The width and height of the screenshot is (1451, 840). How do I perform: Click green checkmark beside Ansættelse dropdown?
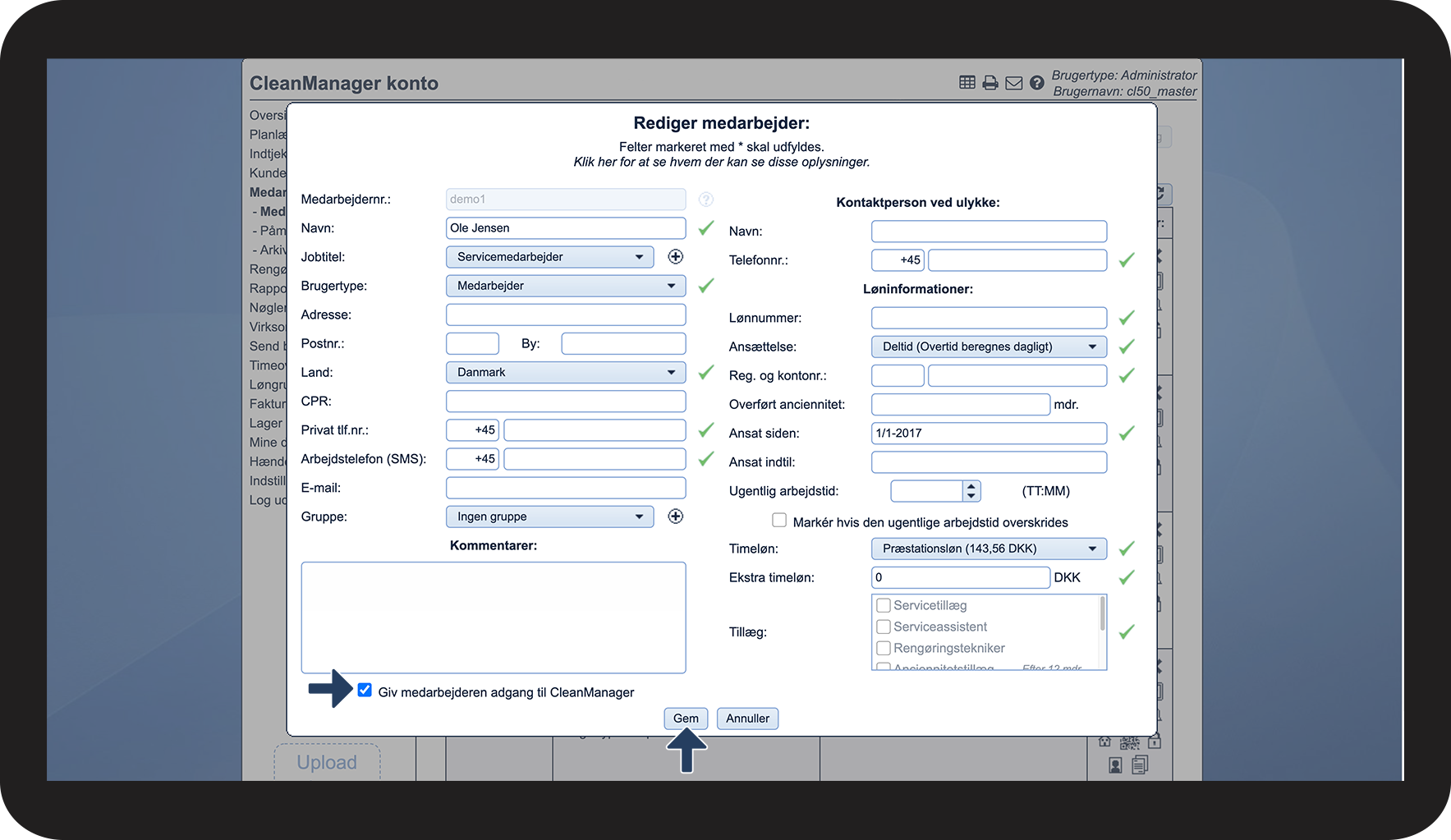(x=1127, y=347)
